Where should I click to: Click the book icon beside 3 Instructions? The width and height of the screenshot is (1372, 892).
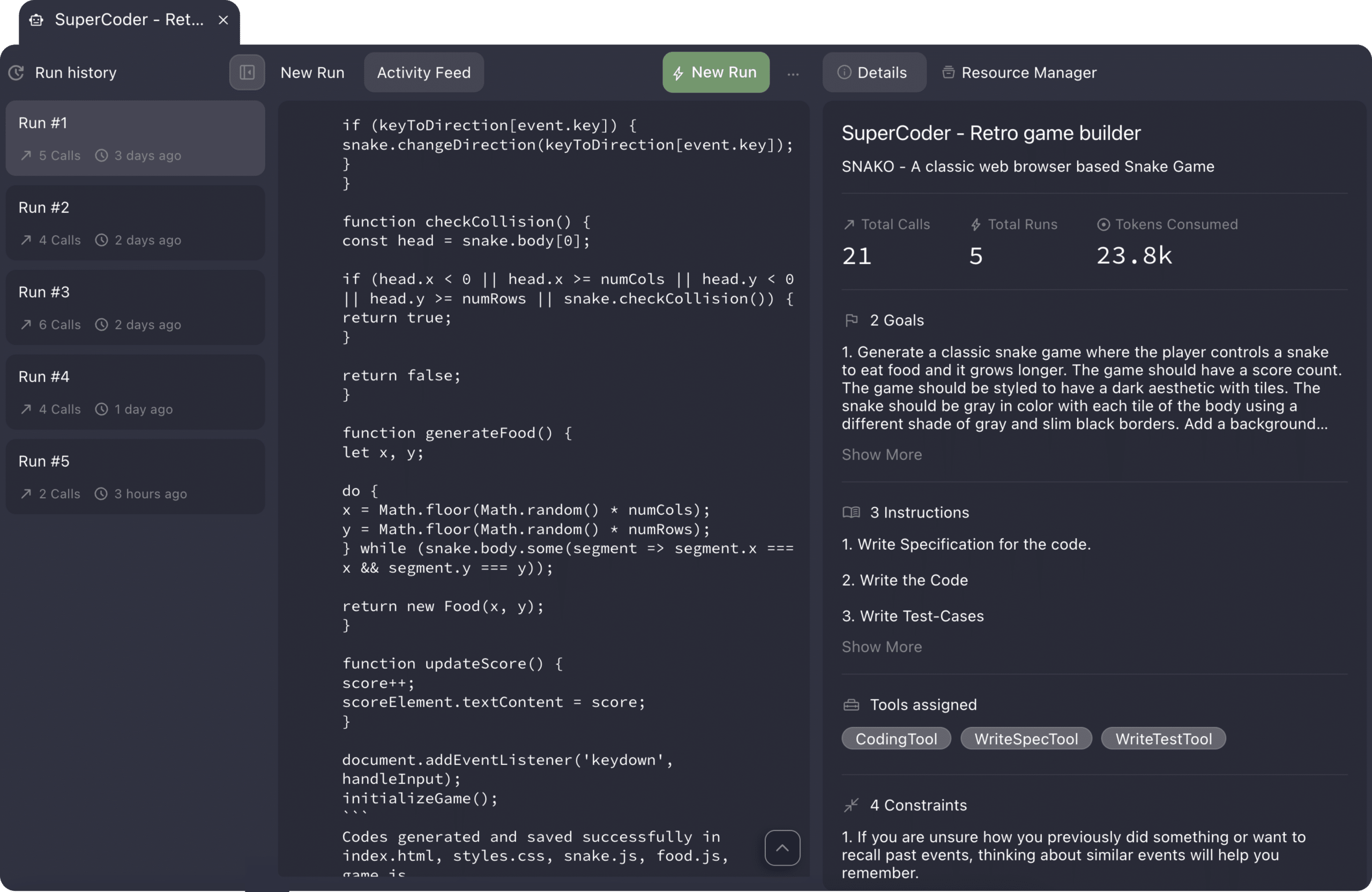tap(851, 512)
